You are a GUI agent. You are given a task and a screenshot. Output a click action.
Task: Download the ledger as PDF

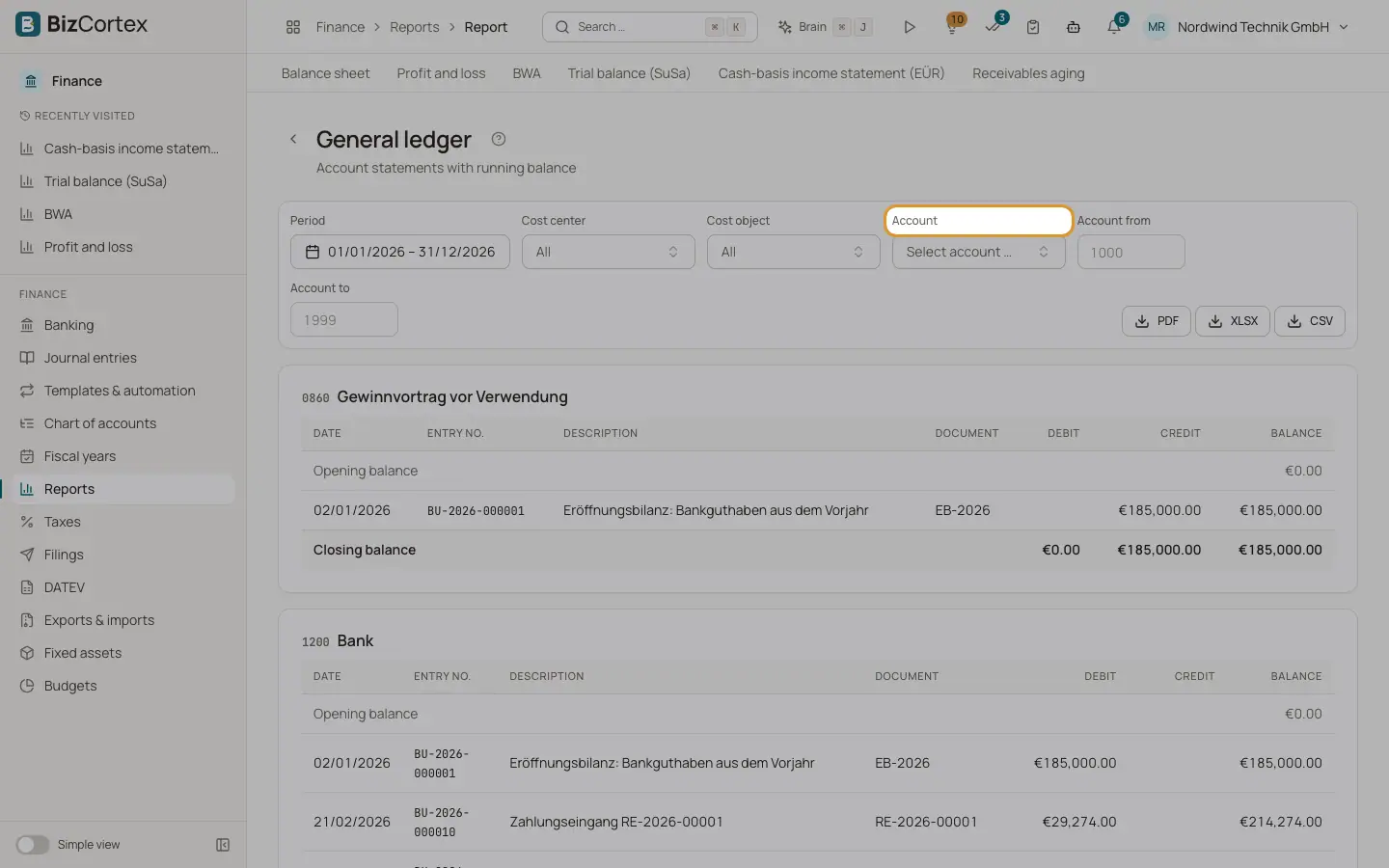coord(1157,321)
